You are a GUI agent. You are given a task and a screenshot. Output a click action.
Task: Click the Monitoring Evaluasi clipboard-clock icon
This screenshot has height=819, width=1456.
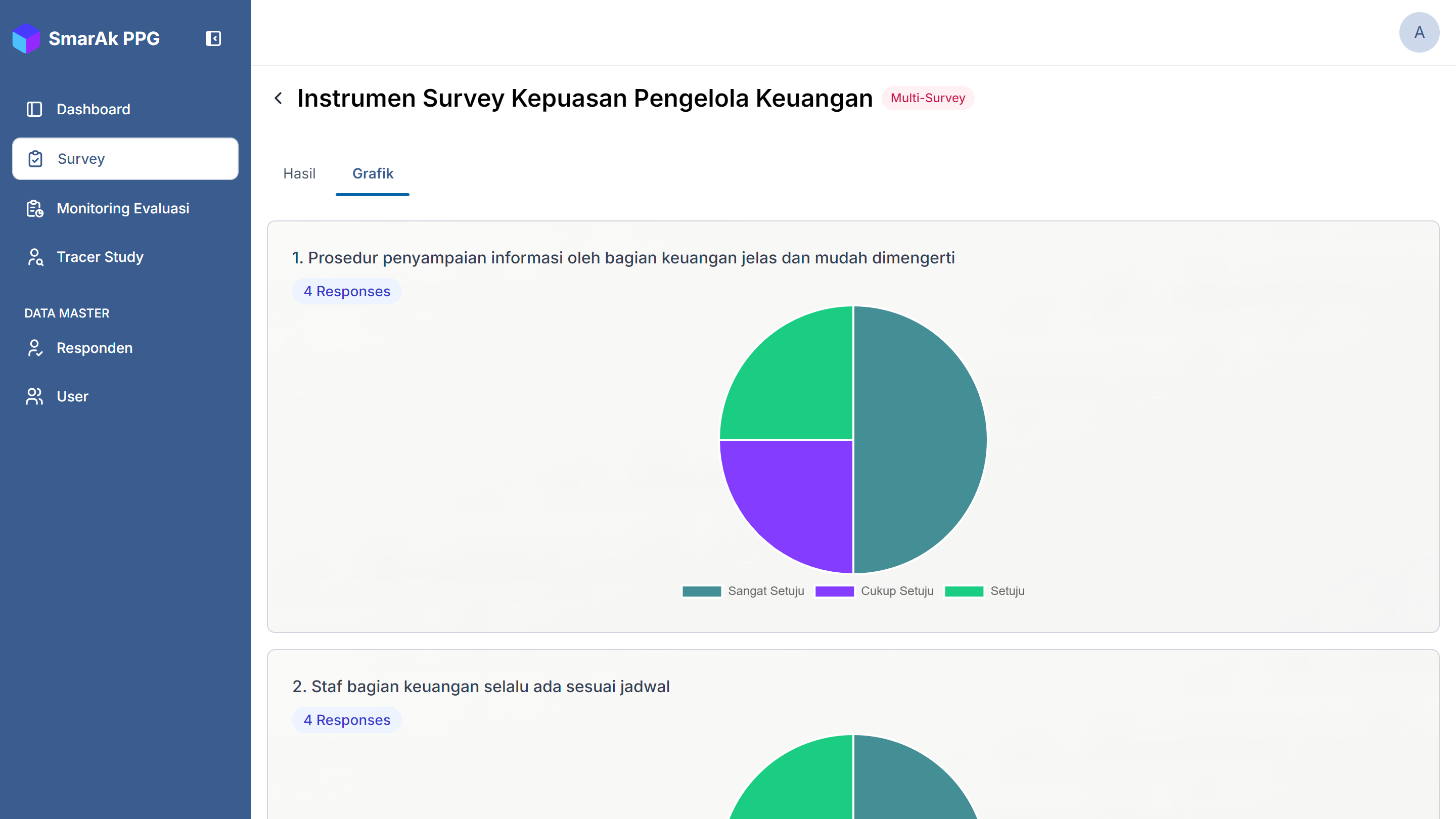tap(34, 209)
